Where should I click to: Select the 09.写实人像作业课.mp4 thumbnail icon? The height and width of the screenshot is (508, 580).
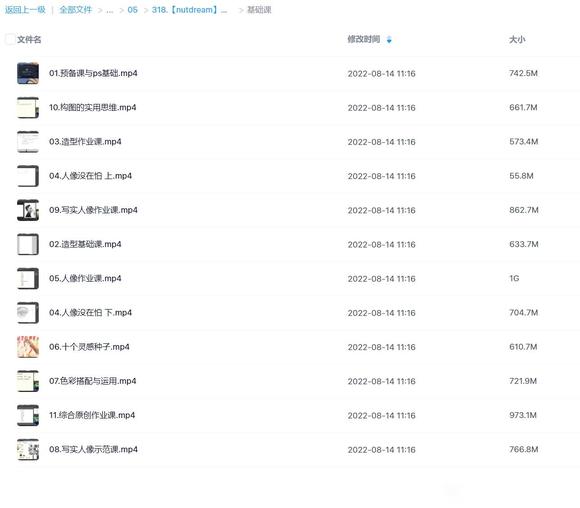[28, 210]
